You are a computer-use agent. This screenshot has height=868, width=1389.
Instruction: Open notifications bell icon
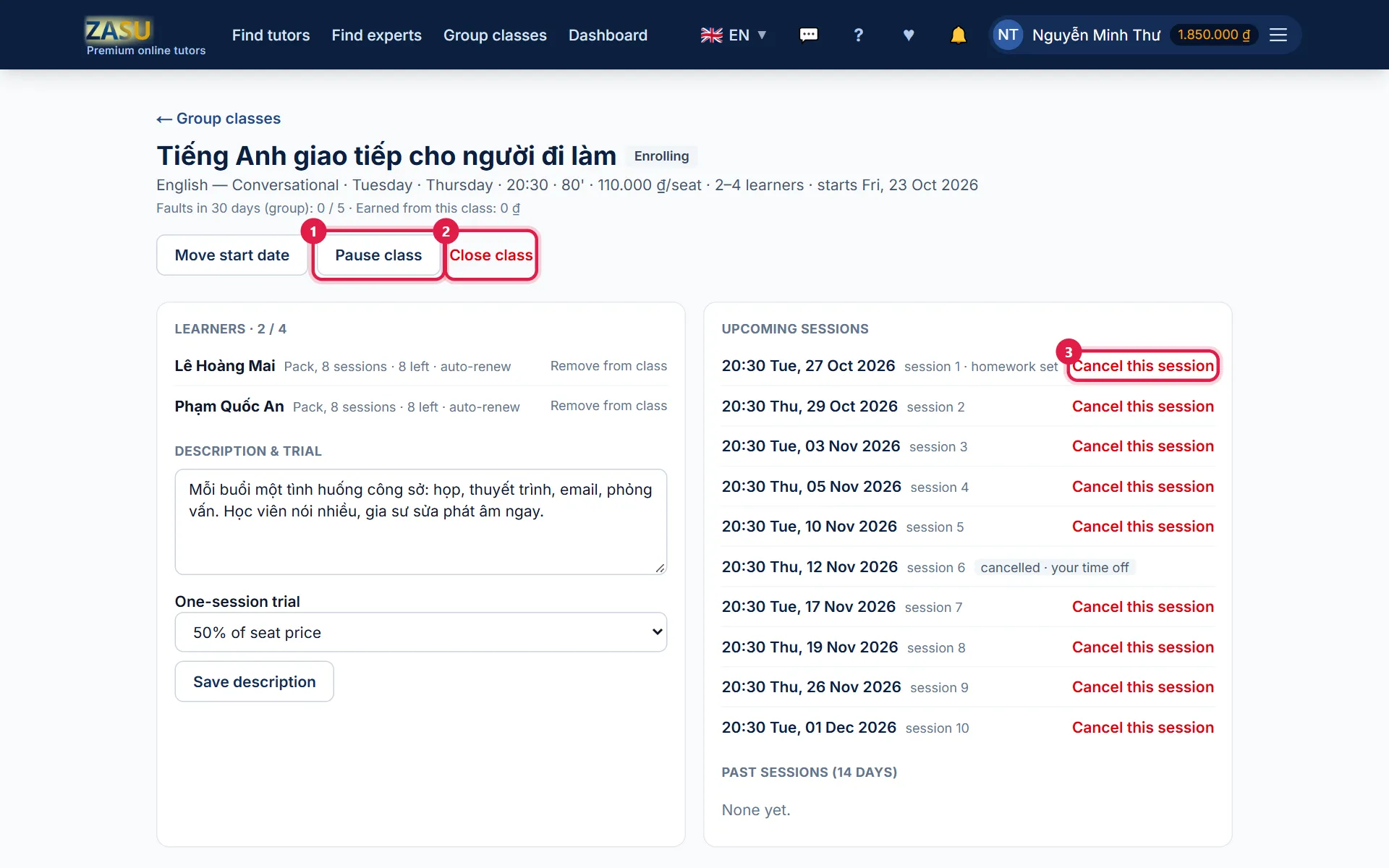coord(958,35)
